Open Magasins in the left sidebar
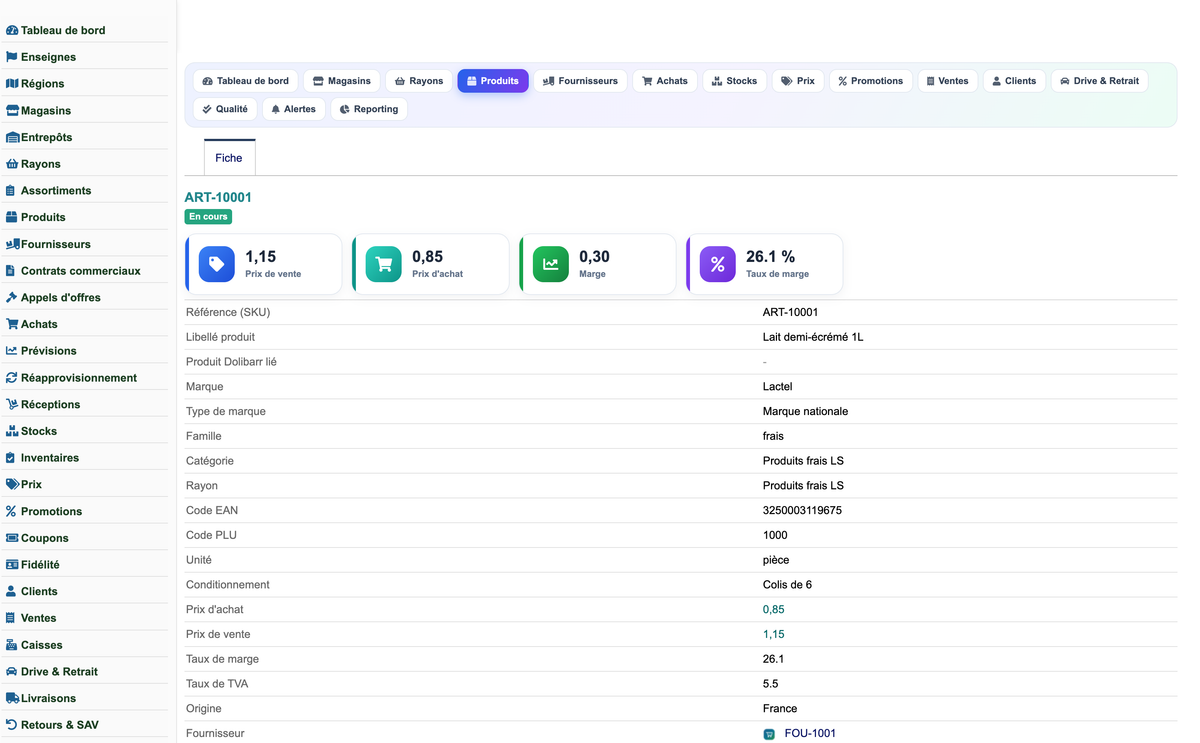The height and width of the screenshot is (743, 1200). tap(46, 111)
